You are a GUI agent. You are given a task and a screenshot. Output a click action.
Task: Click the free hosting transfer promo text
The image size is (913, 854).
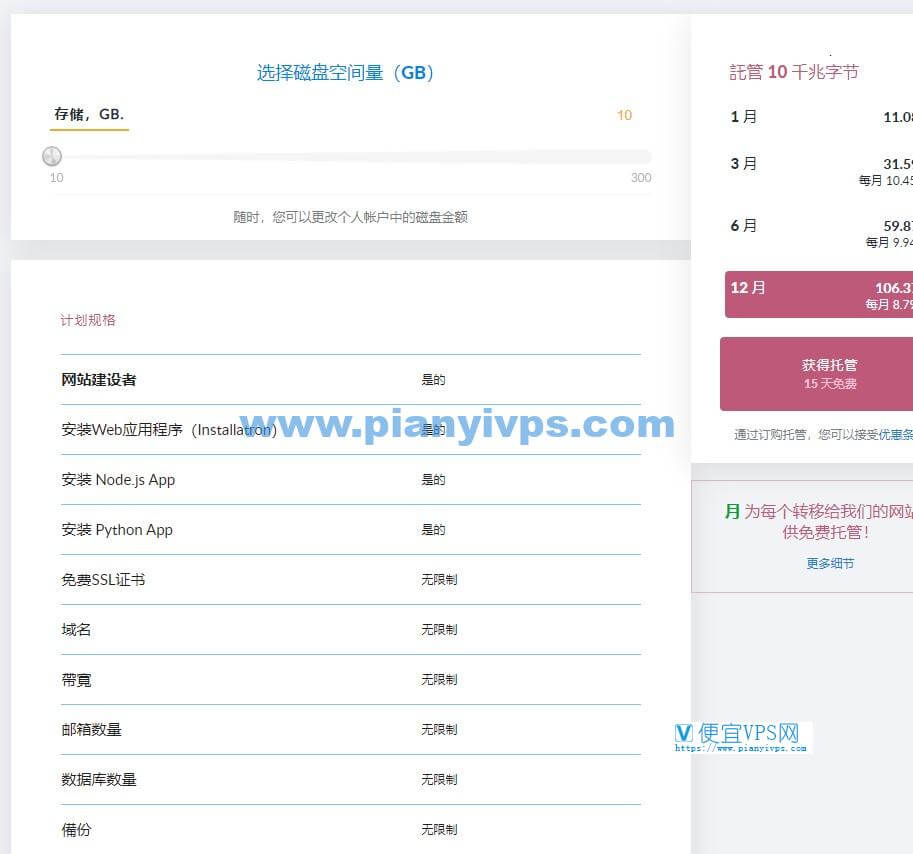pyautogui.click(x=819, y=522)
